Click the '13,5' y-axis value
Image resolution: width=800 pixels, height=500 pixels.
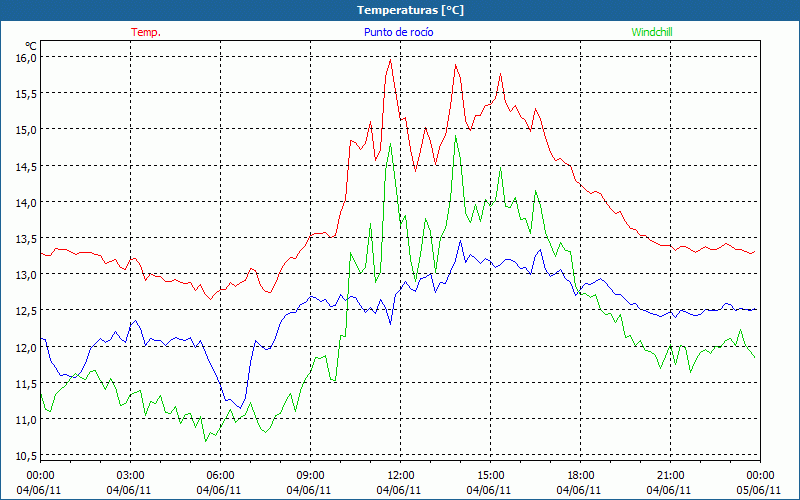[x=26, y=238]
